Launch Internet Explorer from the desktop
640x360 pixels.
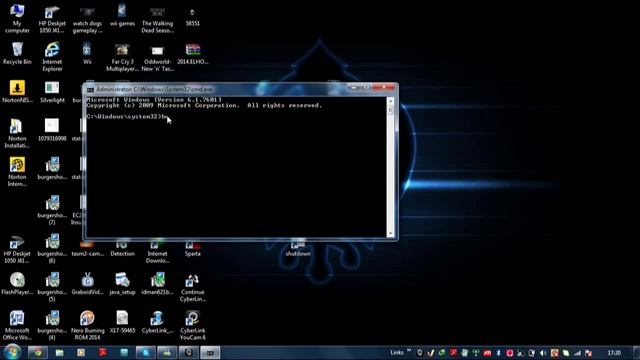click(52, 56)
